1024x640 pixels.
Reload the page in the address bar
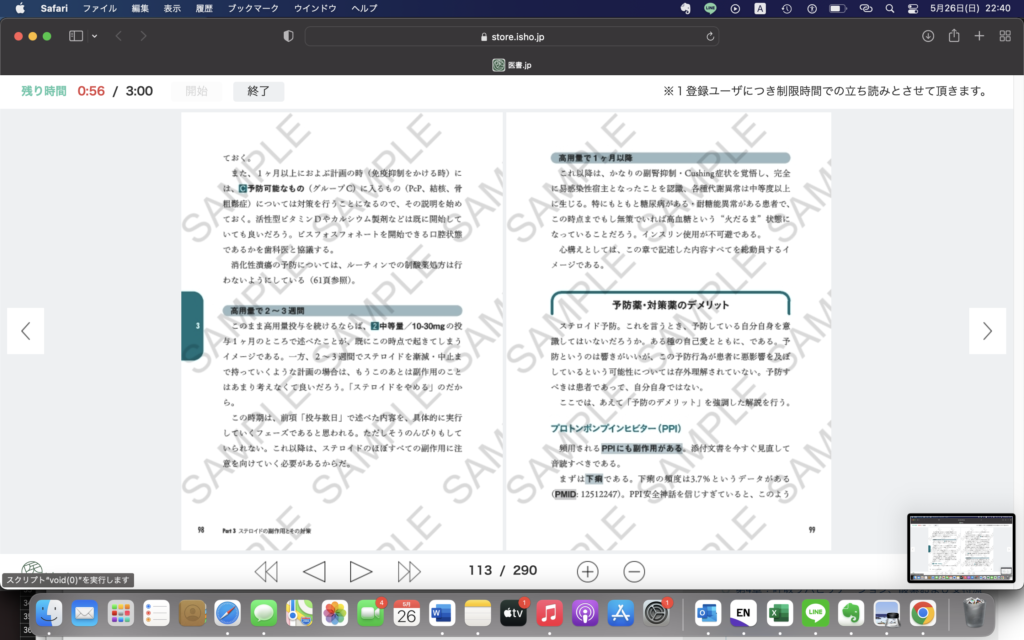click(711, 36)
